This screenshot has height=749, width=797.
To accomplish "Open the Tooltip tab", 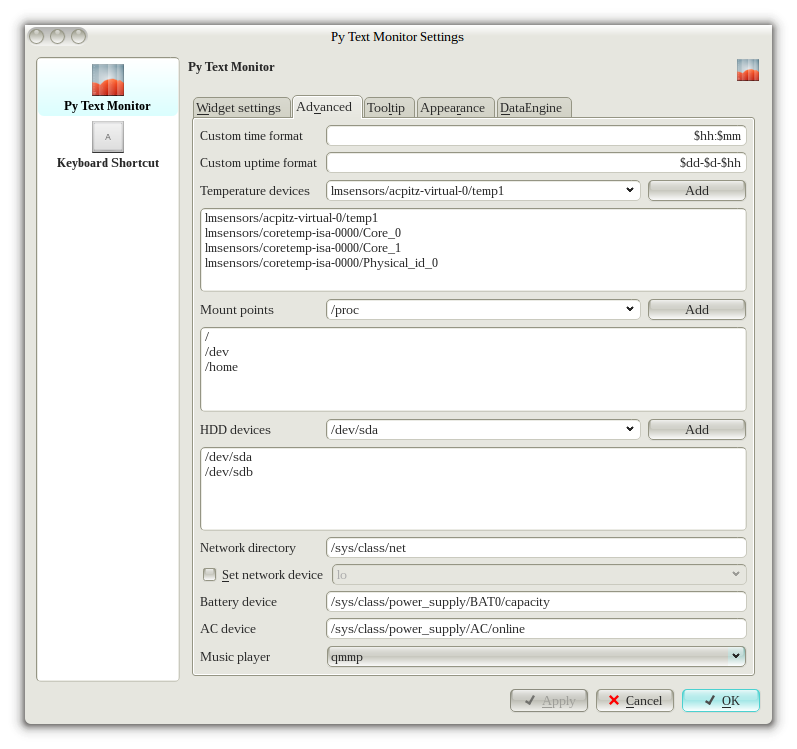I will (x=385, y=108).
